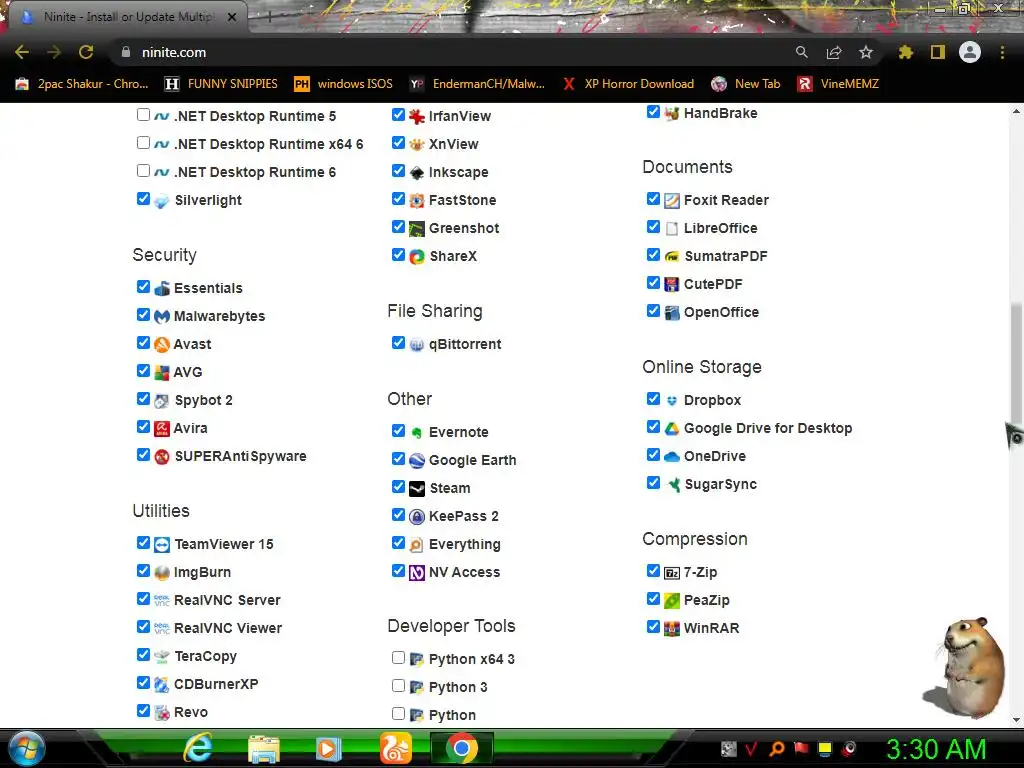The width and height of the screenshot is (1024, 768).
Task: Click the AVG icon
Action: [x=162, y=373]
